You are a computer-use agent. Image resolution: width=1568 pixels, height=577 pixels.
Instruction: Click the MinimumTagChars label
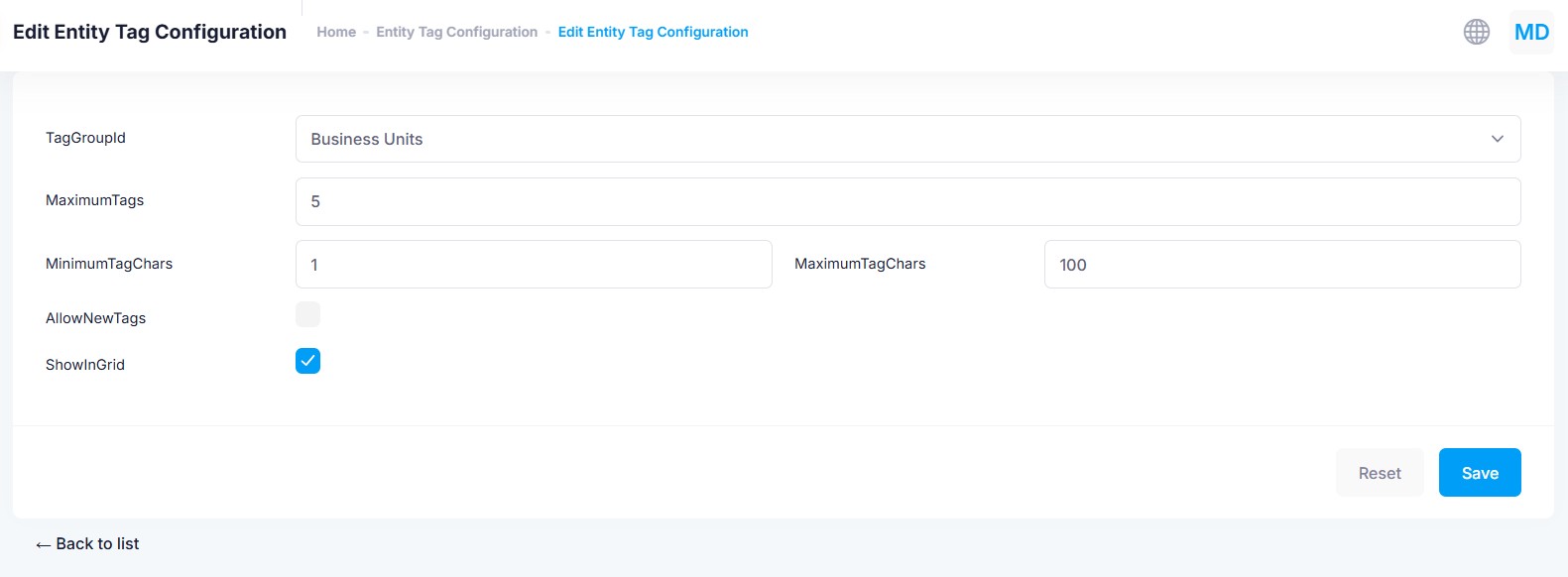(109, 264)
